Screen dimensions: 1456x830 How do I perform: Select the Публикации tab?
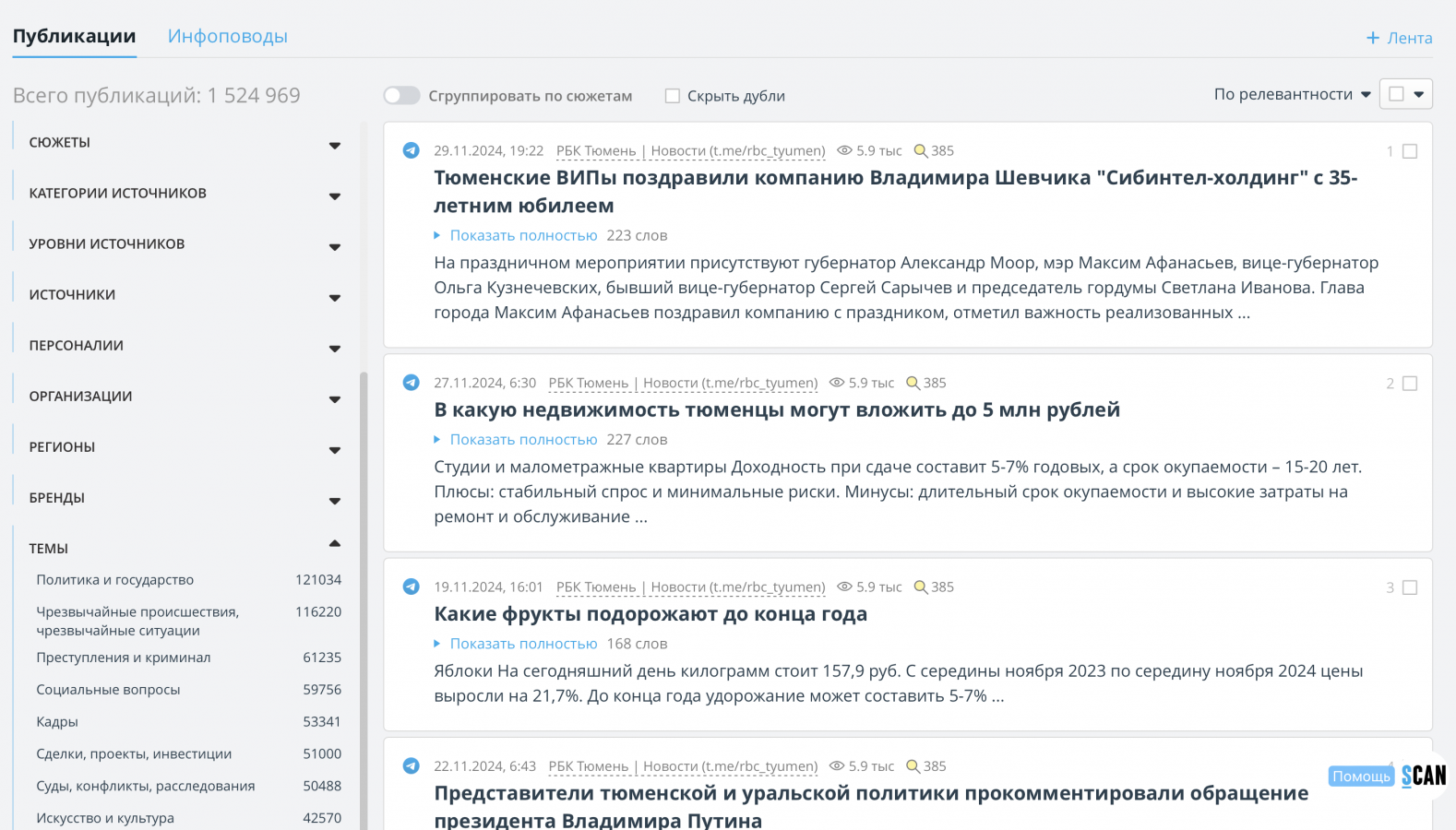tap(74, 36)
